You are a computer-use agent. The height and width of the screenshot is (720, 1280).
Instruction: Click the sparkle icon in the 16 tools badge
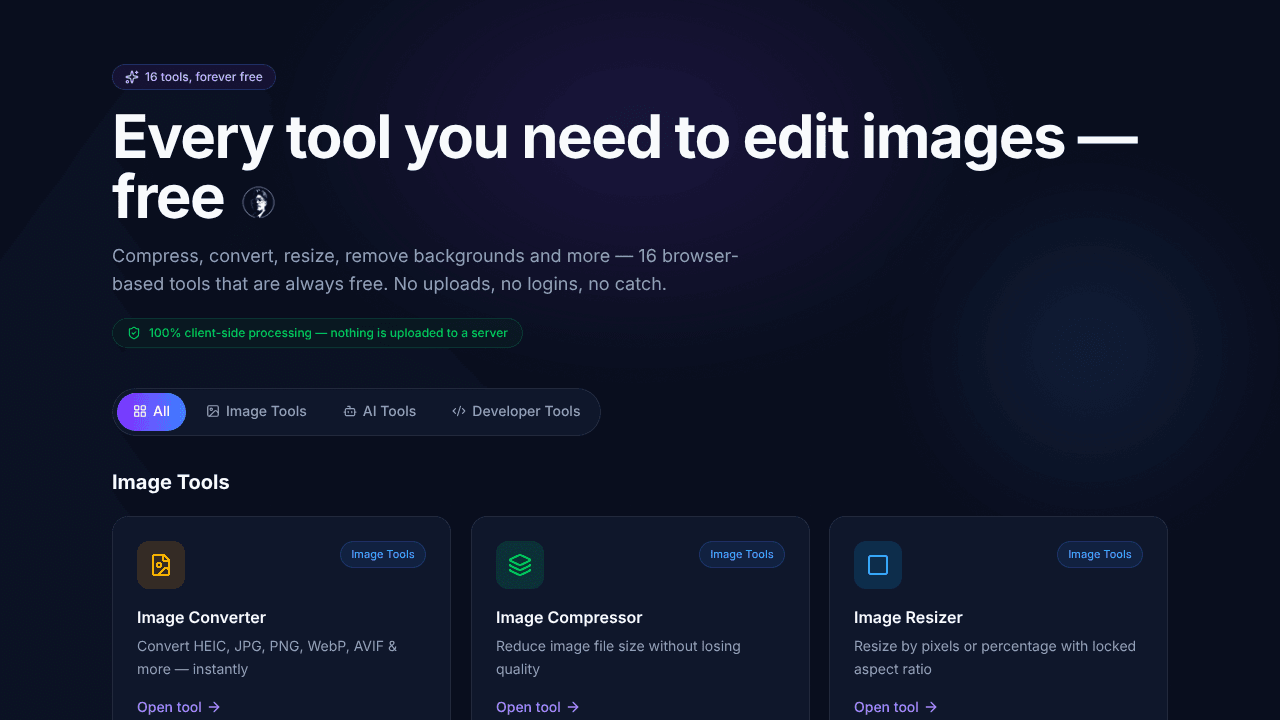(132, 77)
